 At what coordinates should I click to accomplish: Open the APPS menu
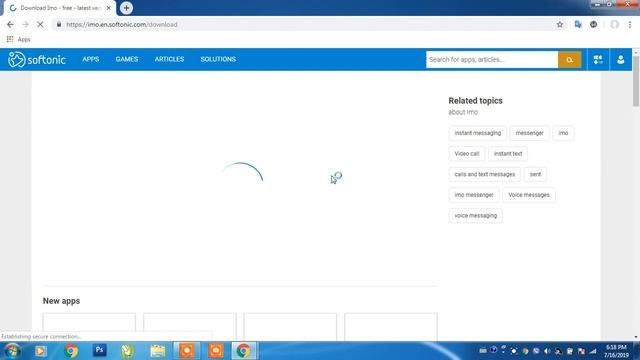[x=91, y=59]
